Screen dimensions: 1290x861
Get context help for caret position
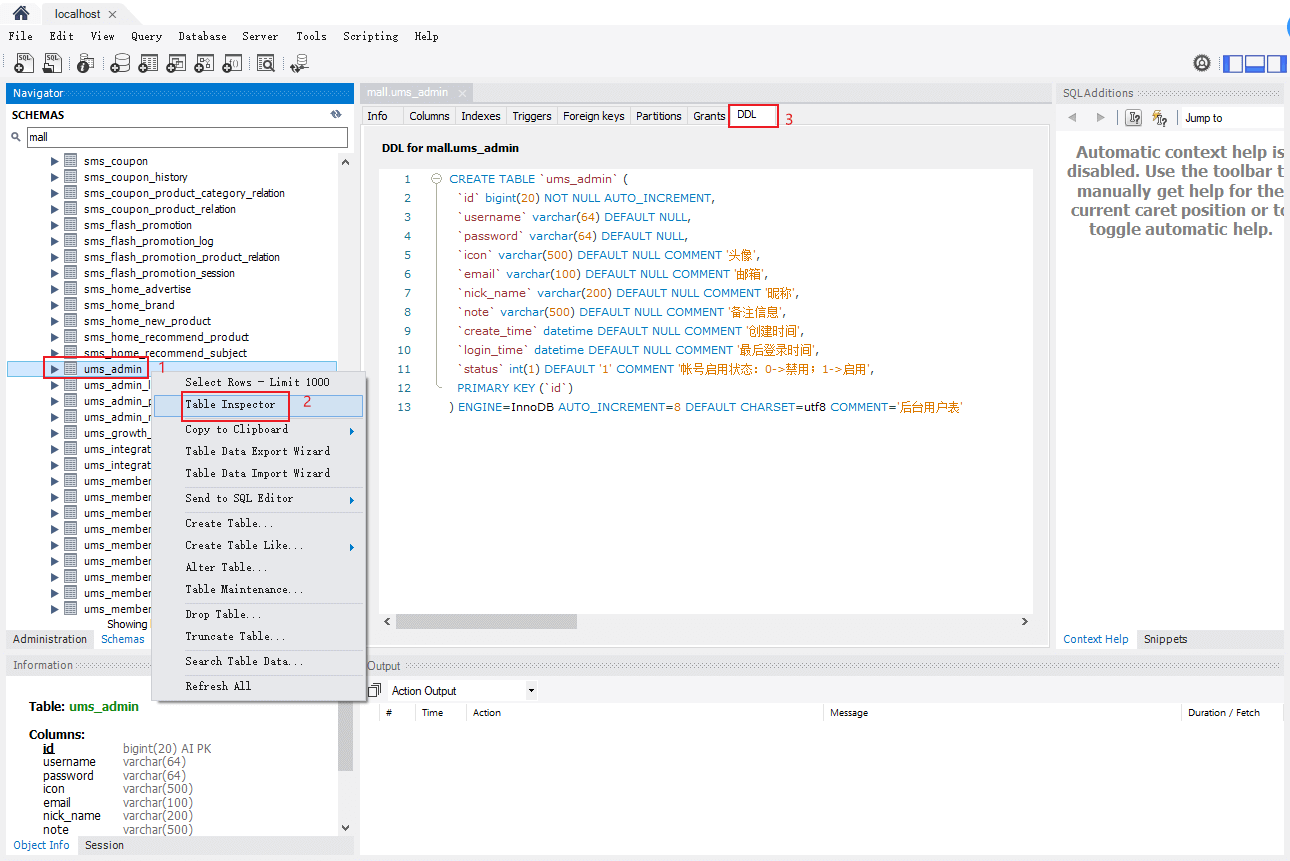(x=1133, y=118)
